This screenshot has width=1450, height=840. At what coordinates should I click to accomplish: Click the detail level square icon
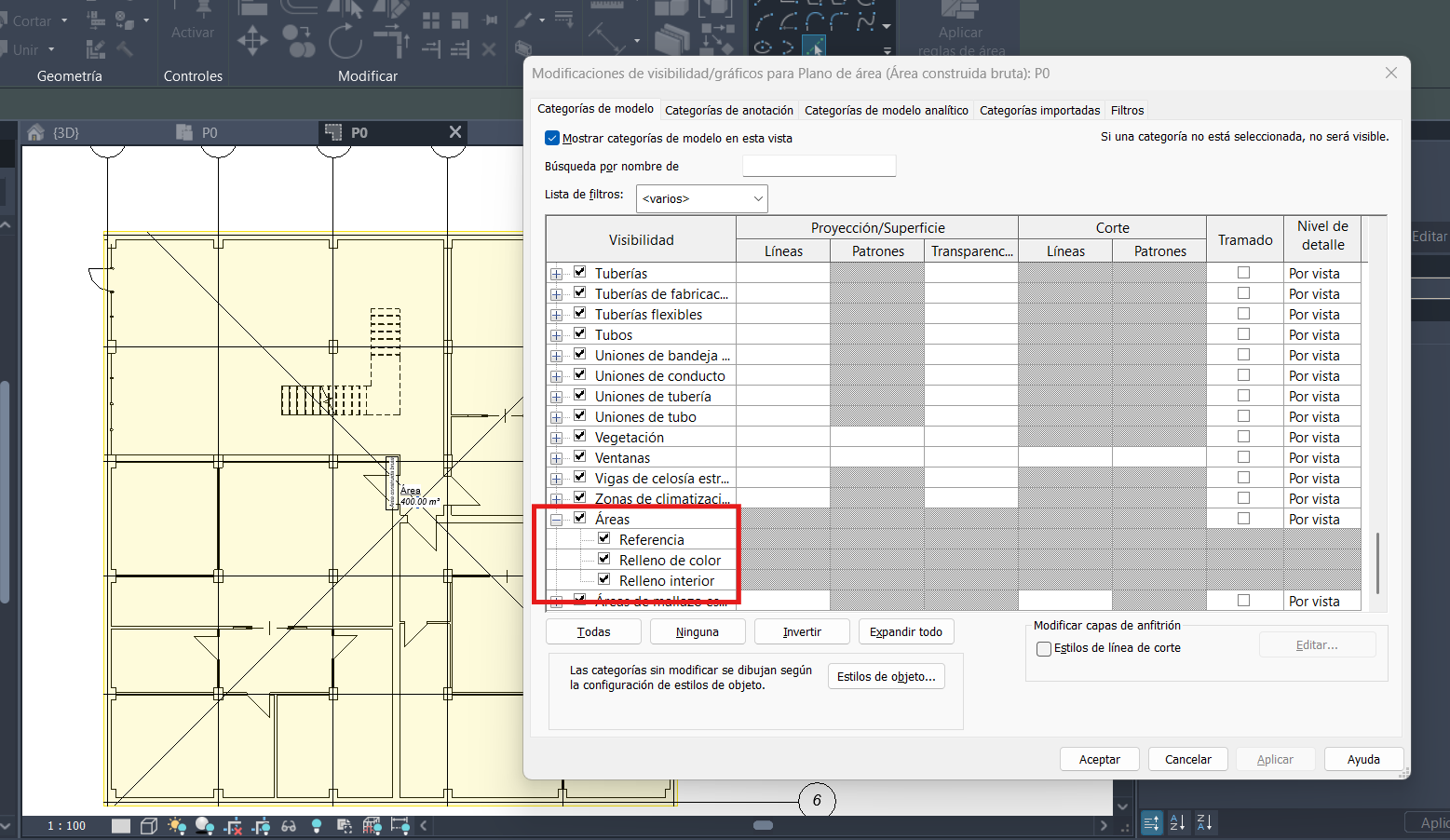tap(121, 826)
